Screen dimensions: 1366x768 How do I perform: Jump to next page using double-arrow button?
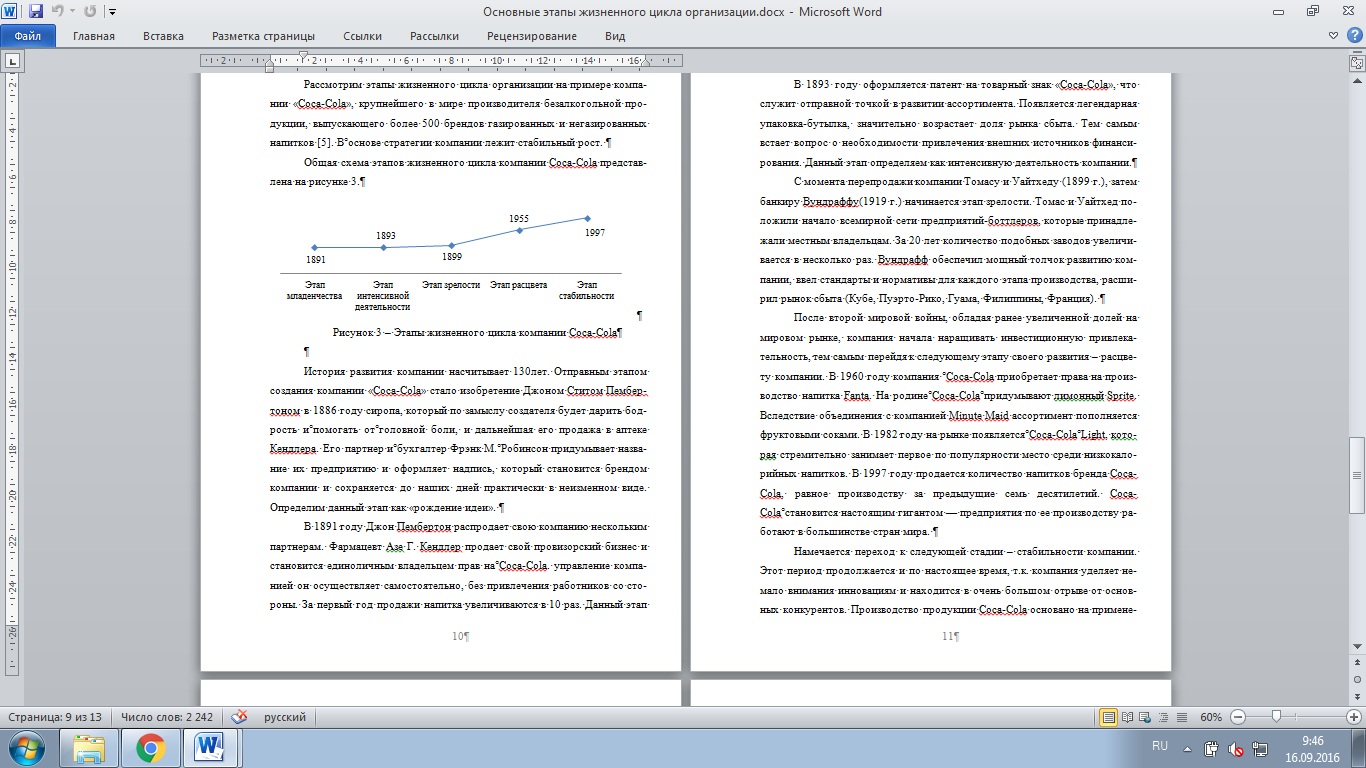1357,699
